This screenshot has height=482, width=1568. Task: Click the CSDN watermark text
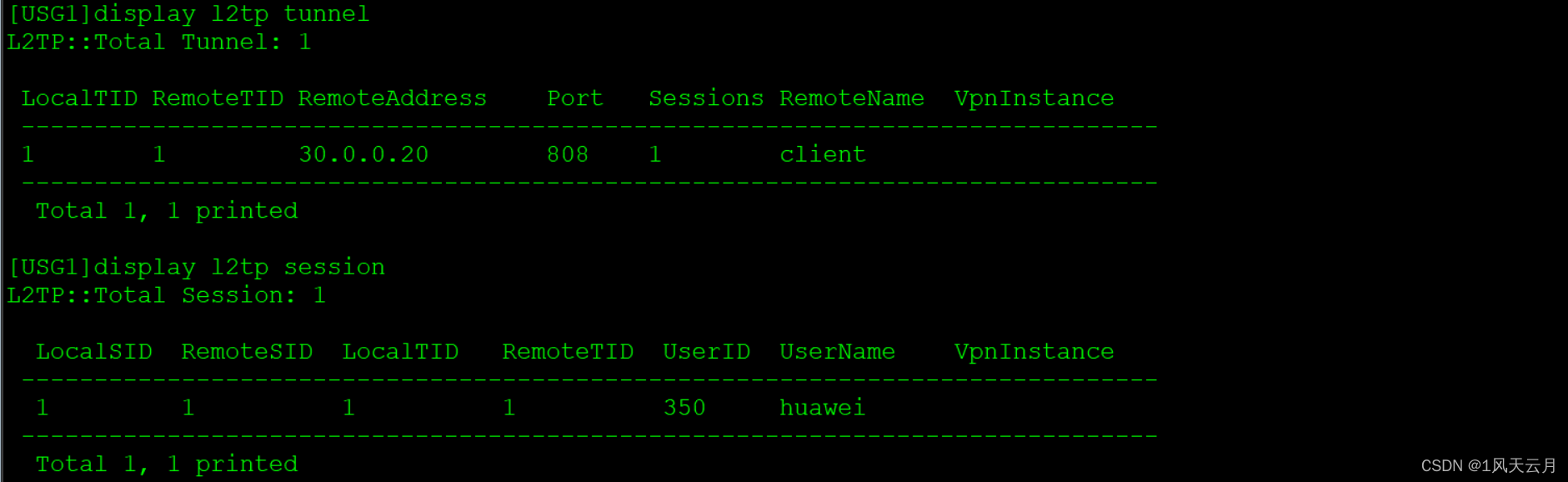coord(1488,465)
